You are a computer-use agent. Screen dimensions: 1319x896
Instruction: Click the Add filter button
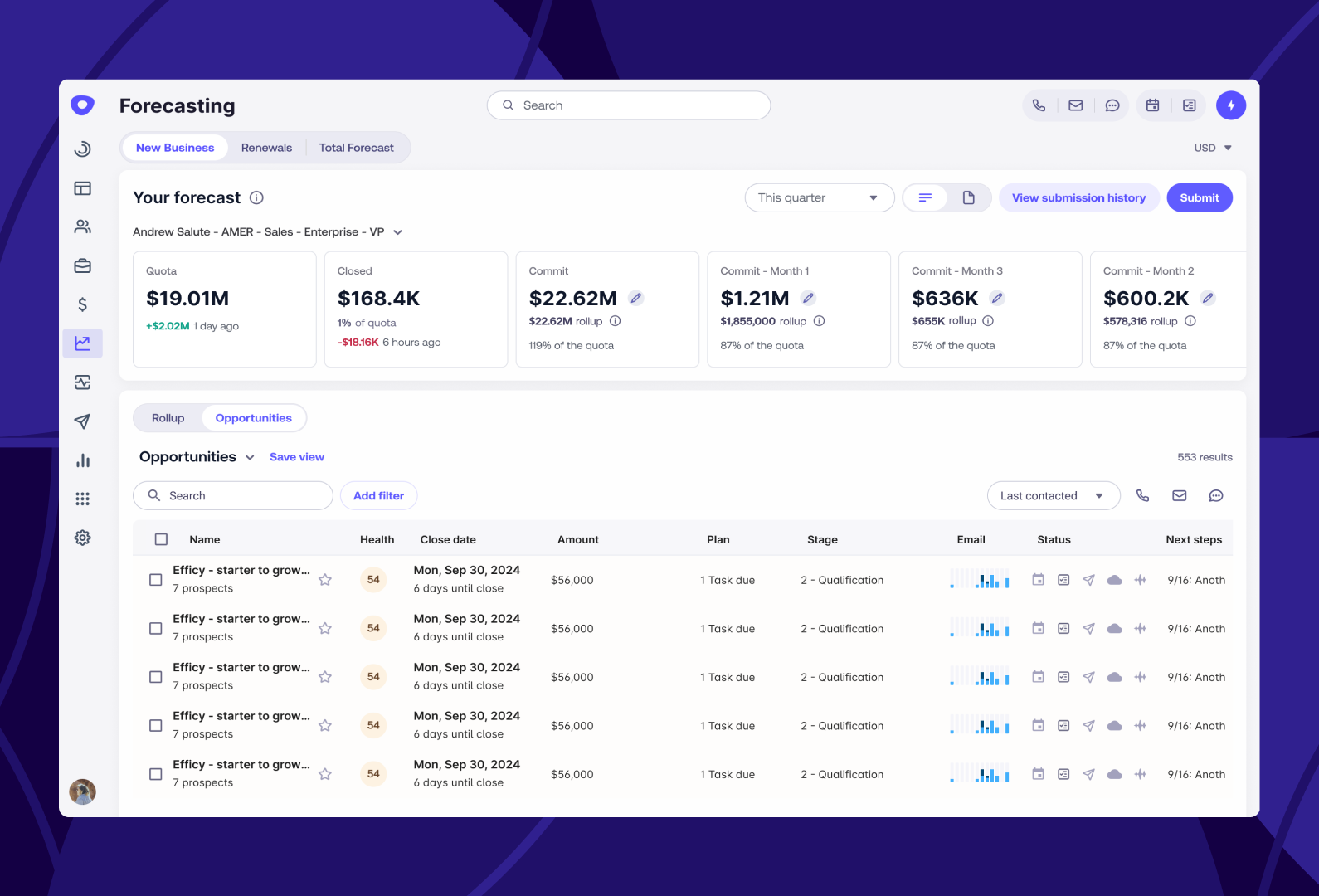(378, 495)
